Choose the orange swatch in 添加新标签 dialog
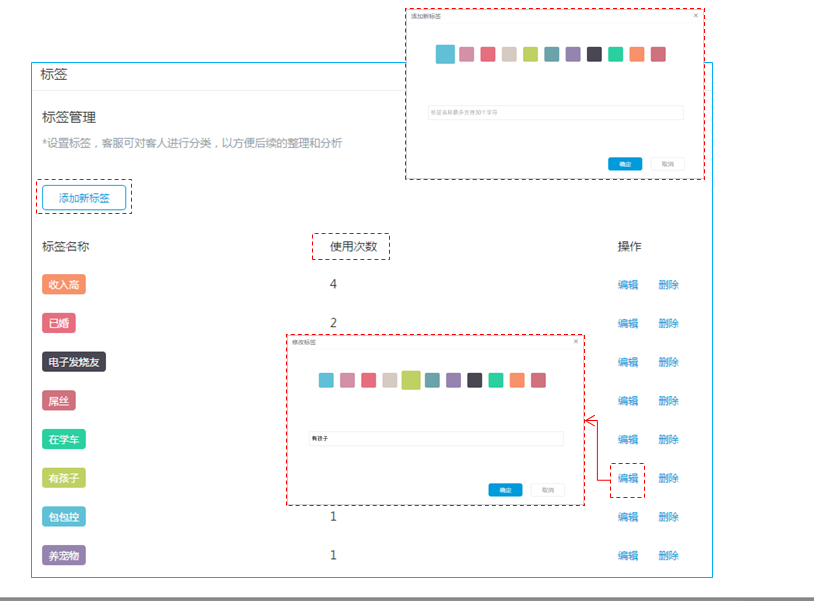 [637, 54]
